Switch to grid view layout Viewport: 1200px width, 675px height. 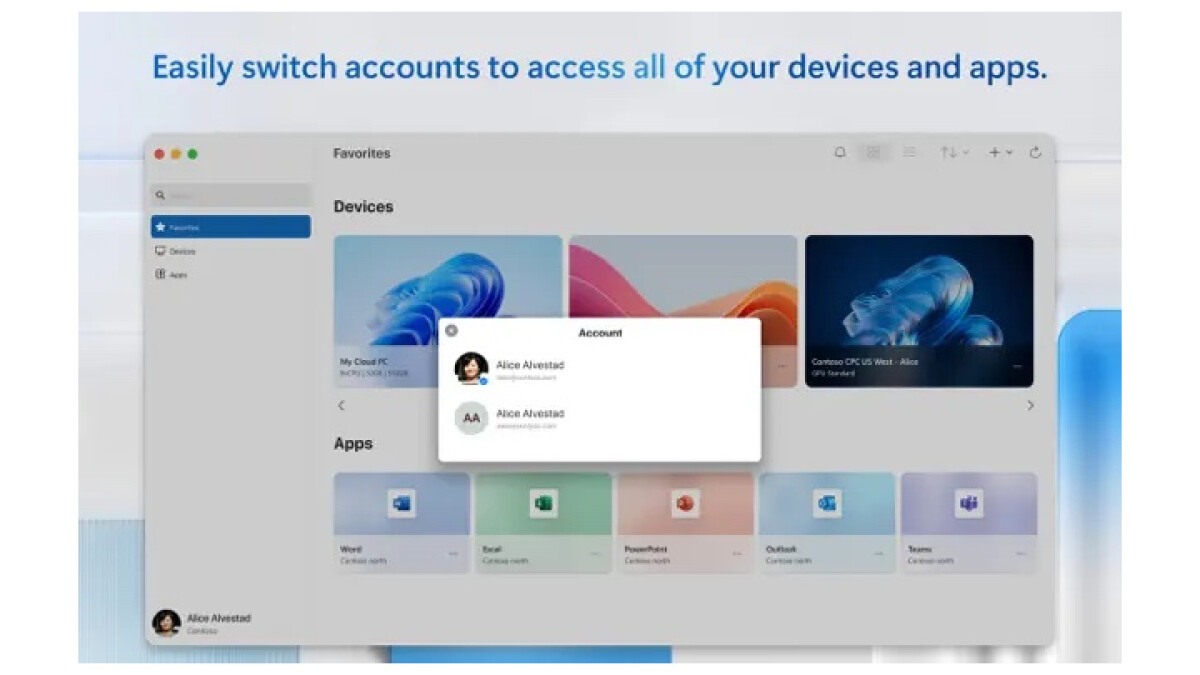873,153
